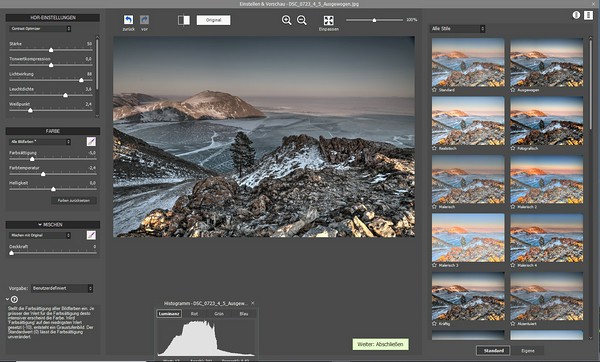This screenshot has height=362, width=600.
Task: Apply the Ausgewogen style thumbnail
Action: click(546, 62)
